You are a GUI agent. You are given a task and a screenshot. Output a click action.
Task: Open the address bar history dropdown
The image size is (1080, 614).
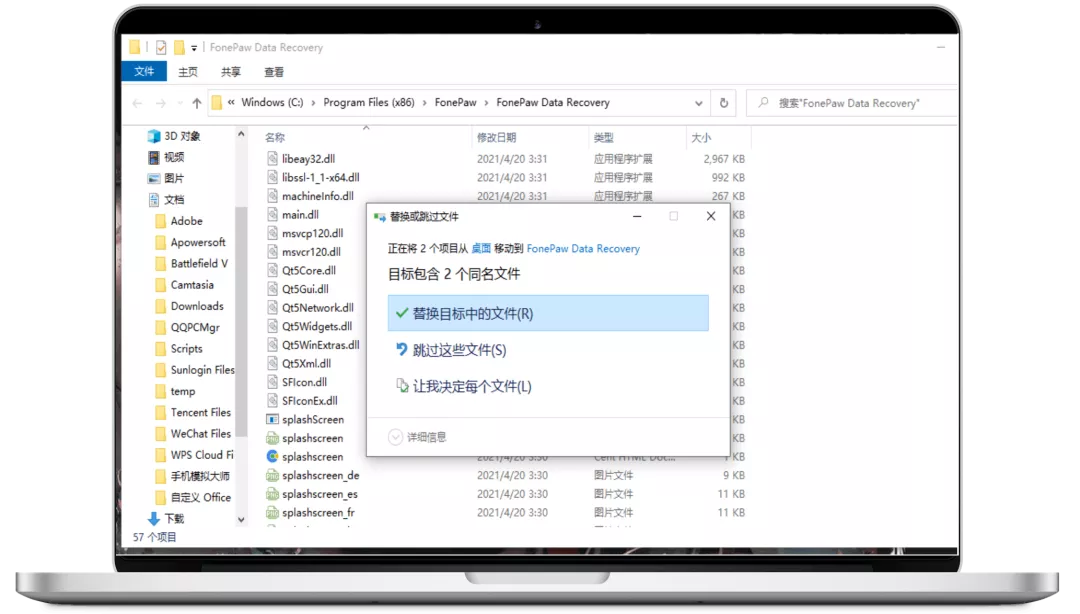click(x=698, y=103)
